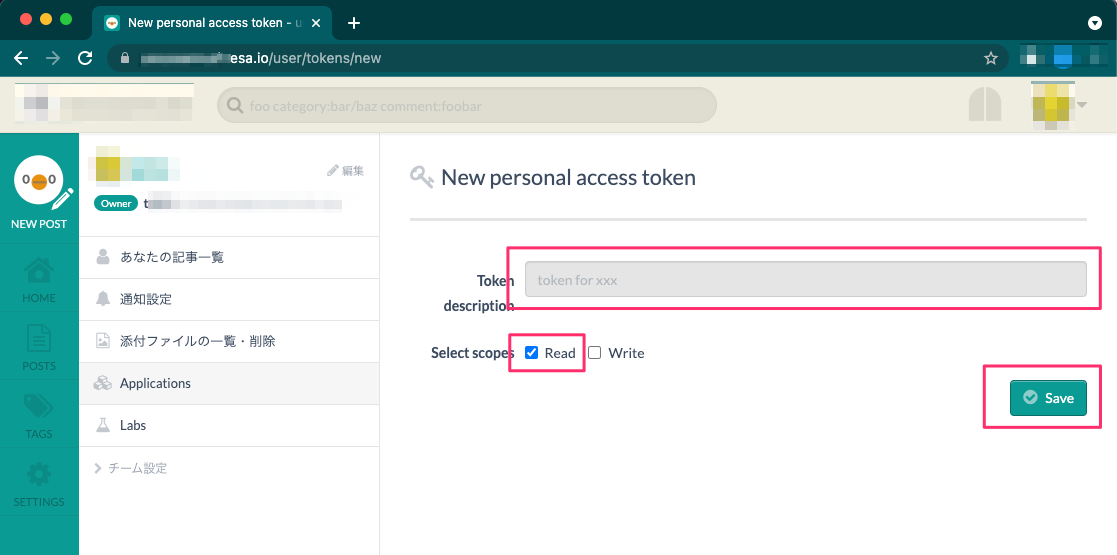Open the Chrome tab search dropdown arrow
The image size is (1117, 555).
click(x=1094, y=23)
